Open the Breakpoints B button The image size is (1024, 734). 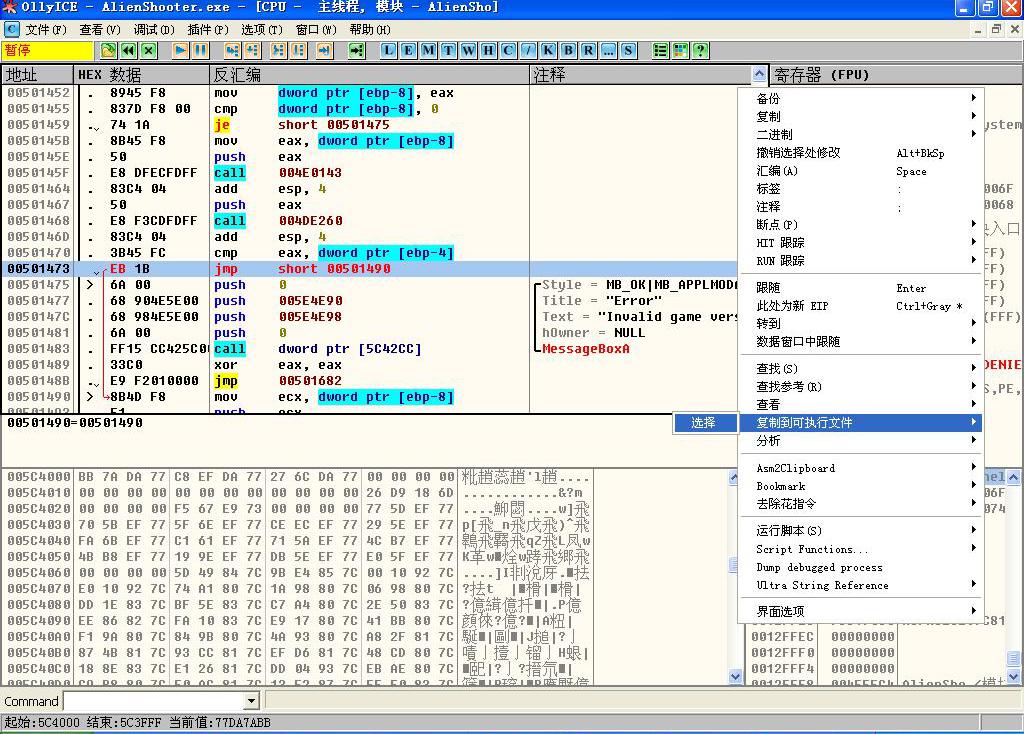tap(568, 50)
